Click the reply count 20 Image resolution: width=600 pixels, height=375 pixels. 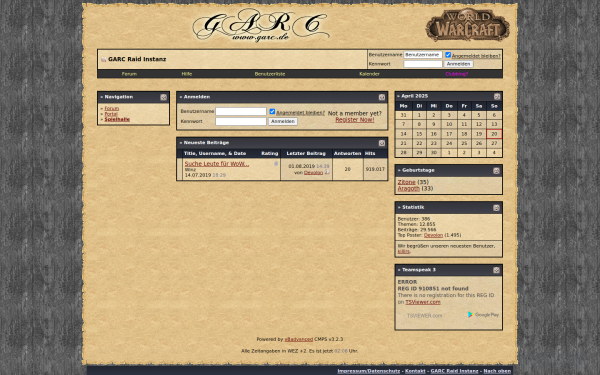(x=347, y=169)
